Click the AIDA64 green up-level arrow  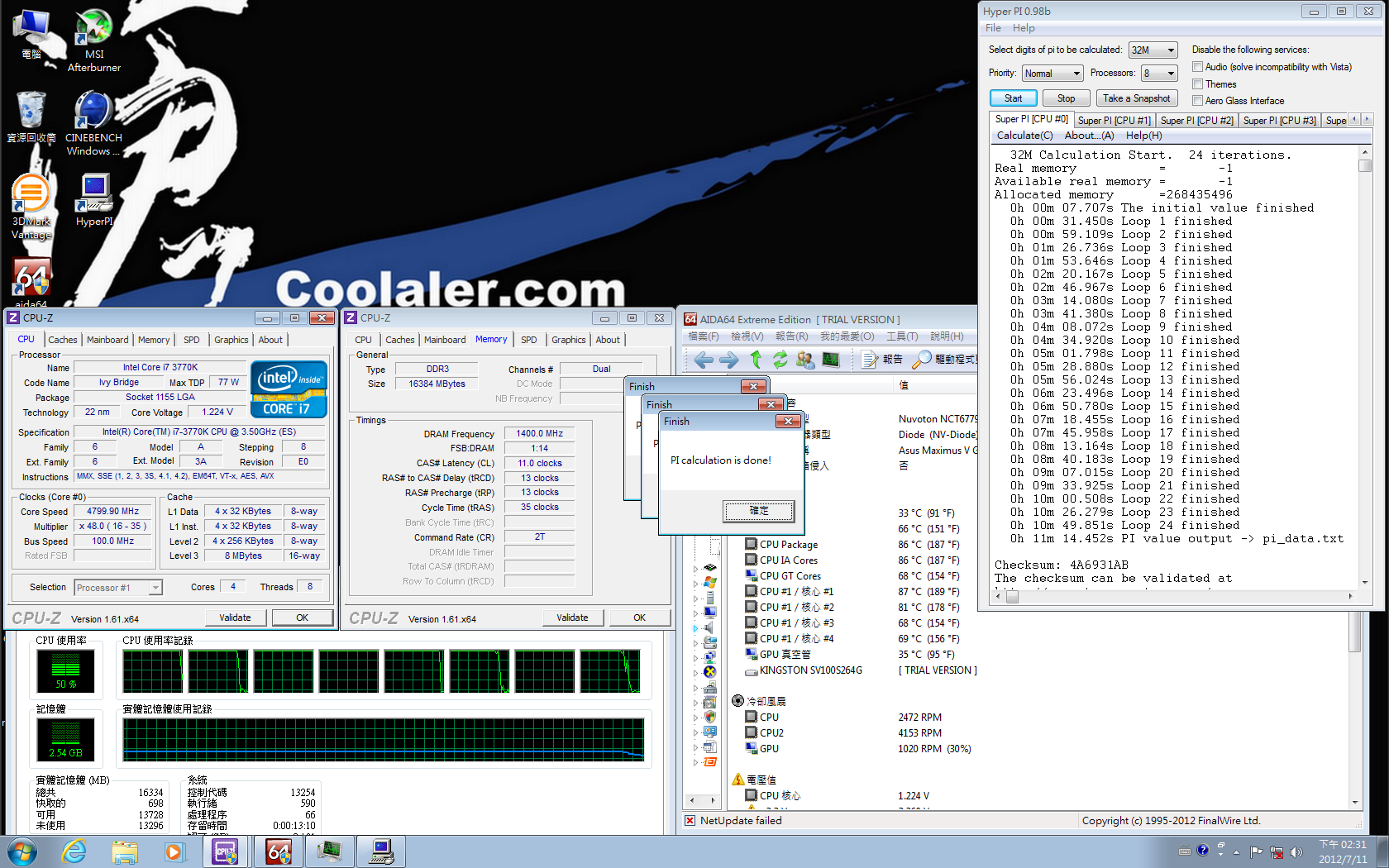[x=756, y=360]
